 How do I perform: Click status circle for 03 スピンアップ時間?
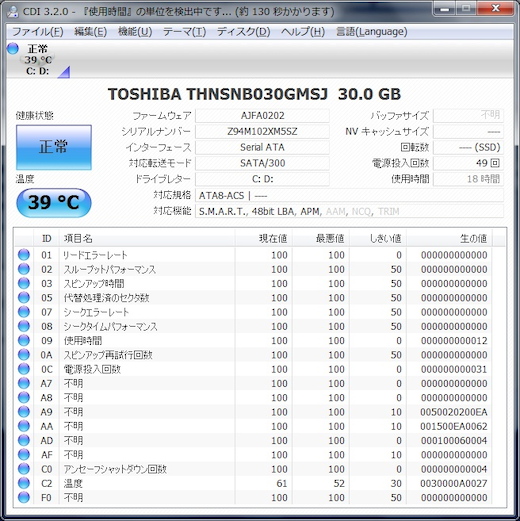[24, 283]
